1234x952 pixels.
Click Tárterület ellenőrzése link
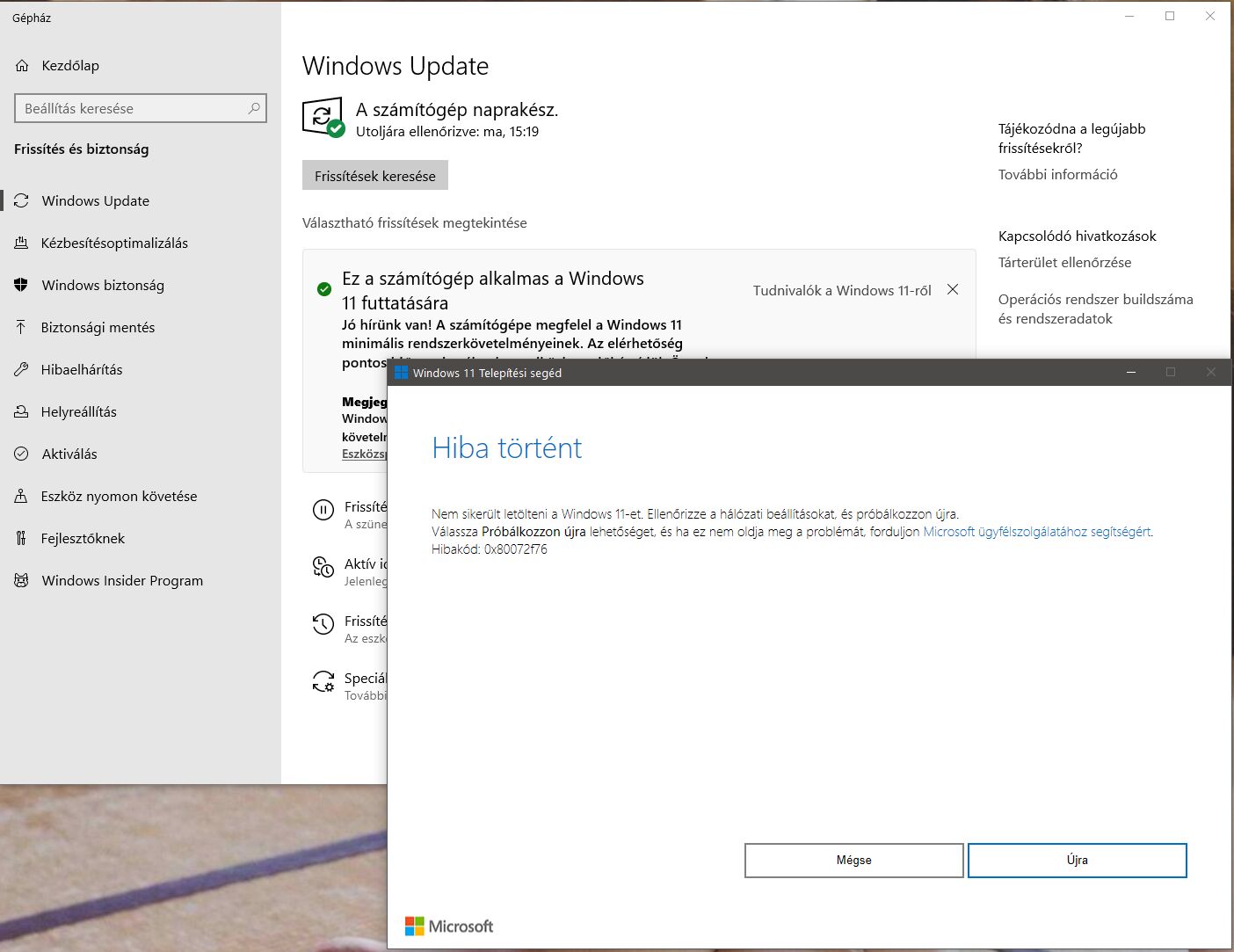1065,262
